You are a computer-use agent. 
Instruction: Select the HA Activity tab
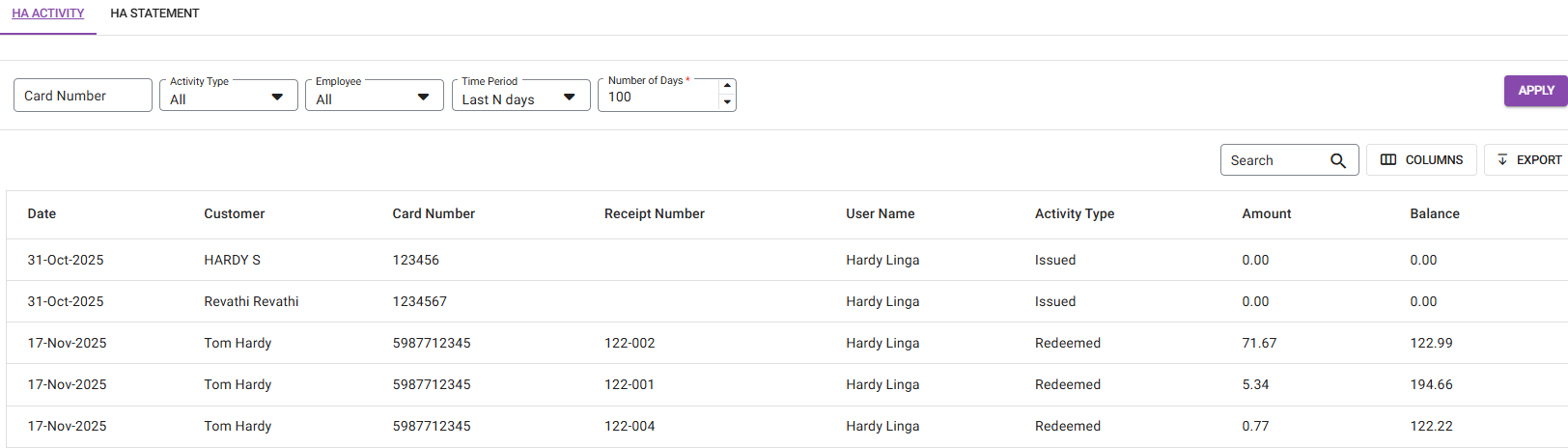[x=48, y=14]
